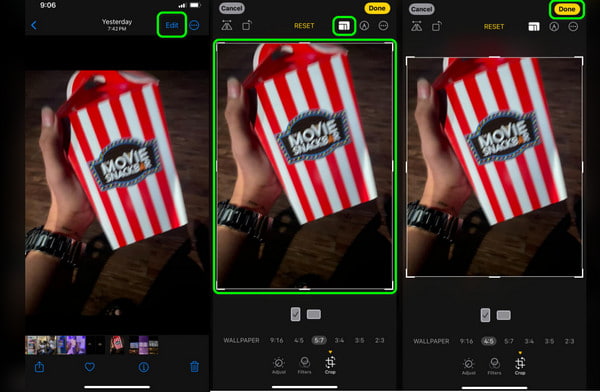This screenshot has width=600, height=392.
Task: Choose landscape orientation in the right screen
Action: [504, 315]
